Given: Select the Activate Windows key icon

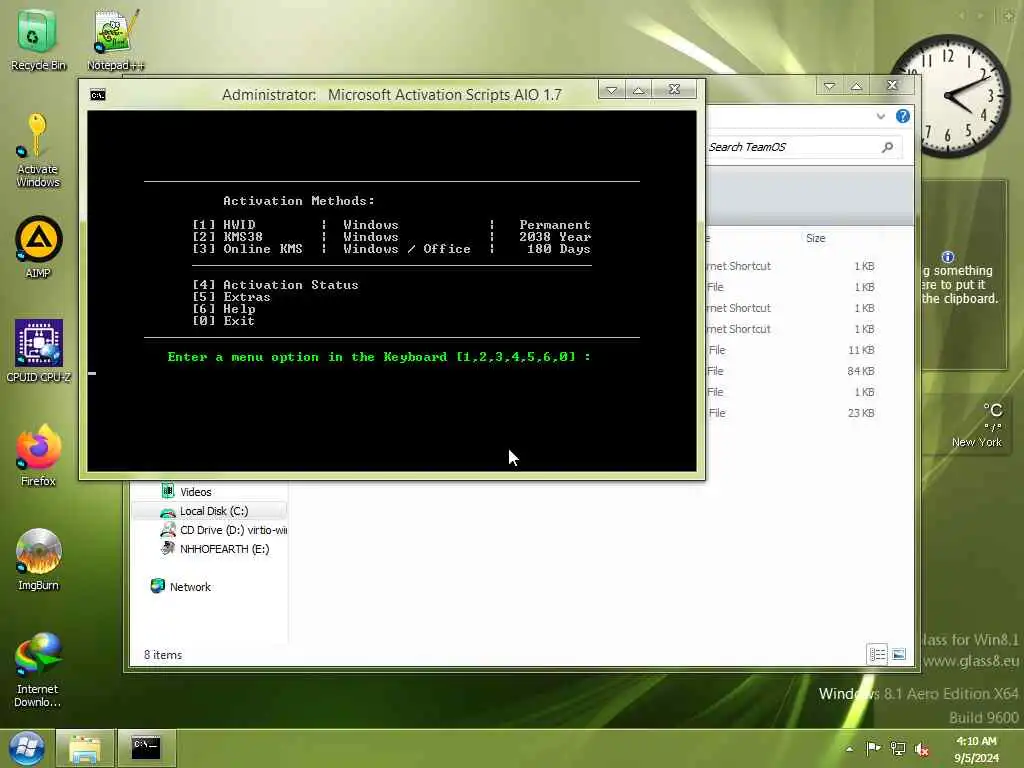Looking at the screenshot, I should [x=37, y=150].
